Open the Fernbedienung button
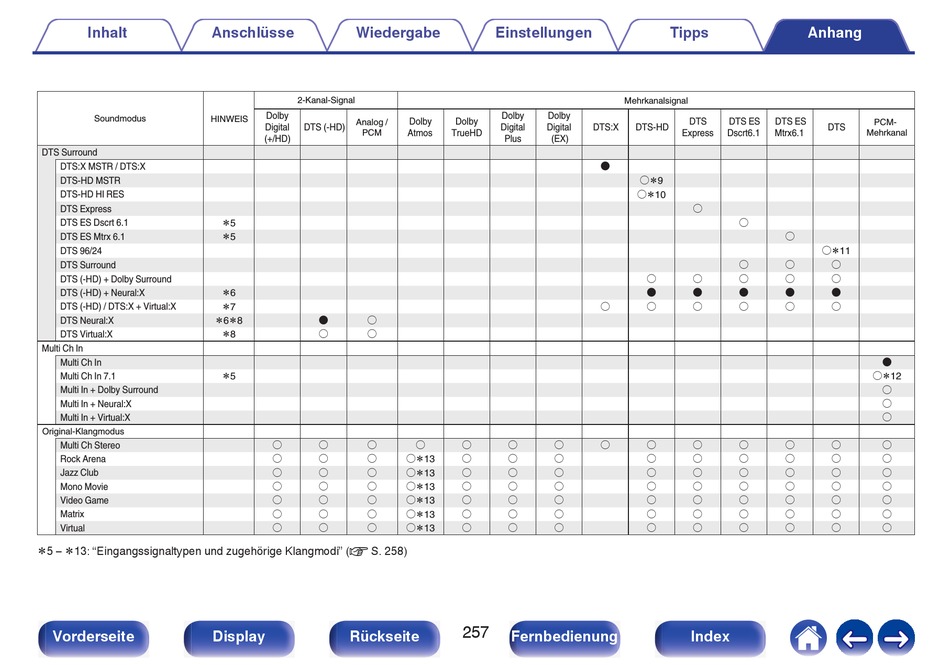Screen dimensions: 950x665 (x=564, y=637)
